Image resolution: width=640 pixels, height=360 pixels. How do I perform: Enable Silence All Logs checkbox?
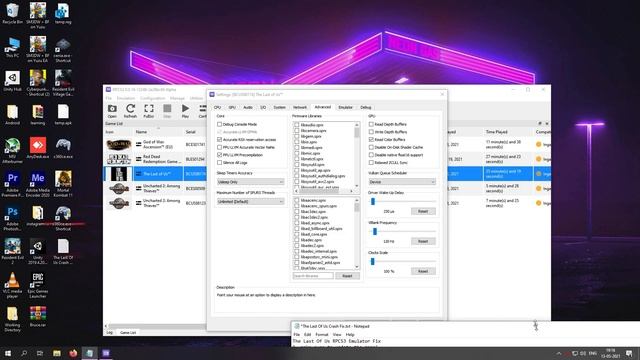220,162
